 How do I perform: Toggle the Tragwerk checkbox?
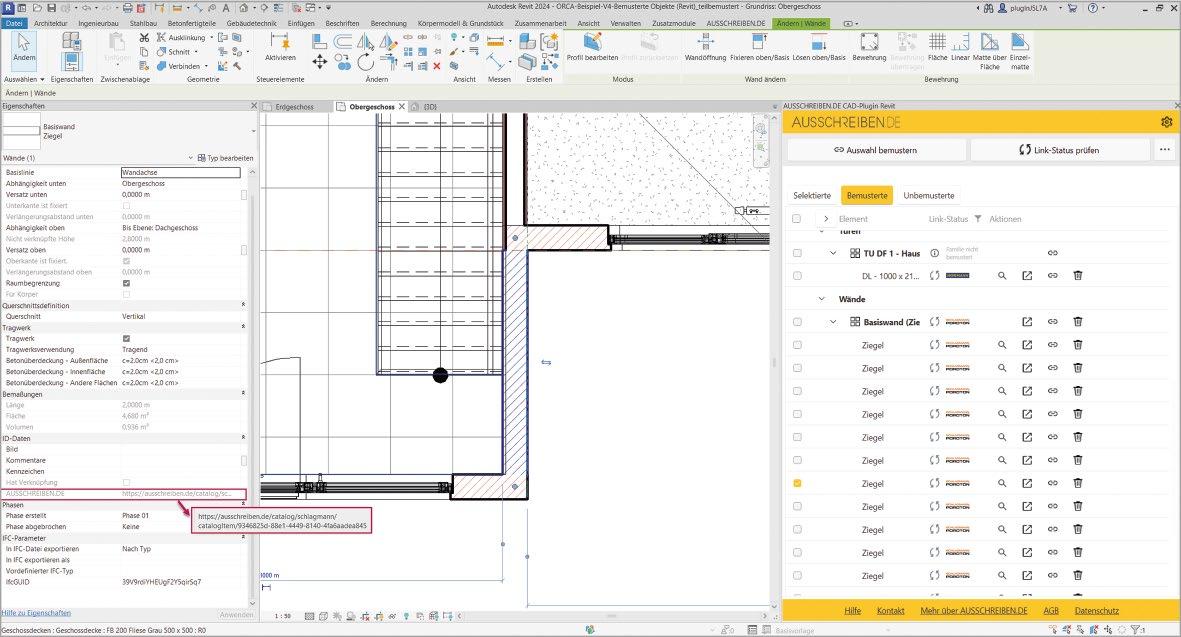127,339
